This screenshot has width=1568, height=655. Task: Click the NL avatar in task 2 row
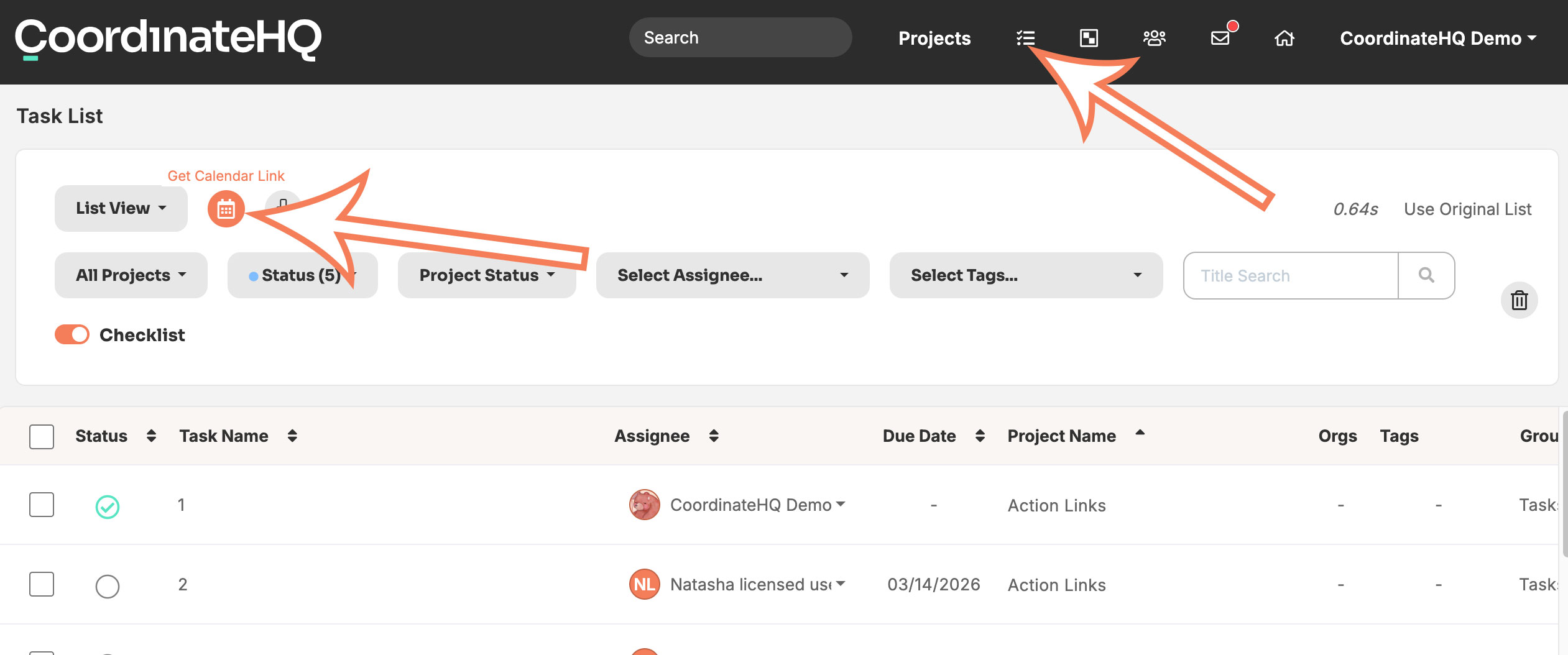(645, 584)
